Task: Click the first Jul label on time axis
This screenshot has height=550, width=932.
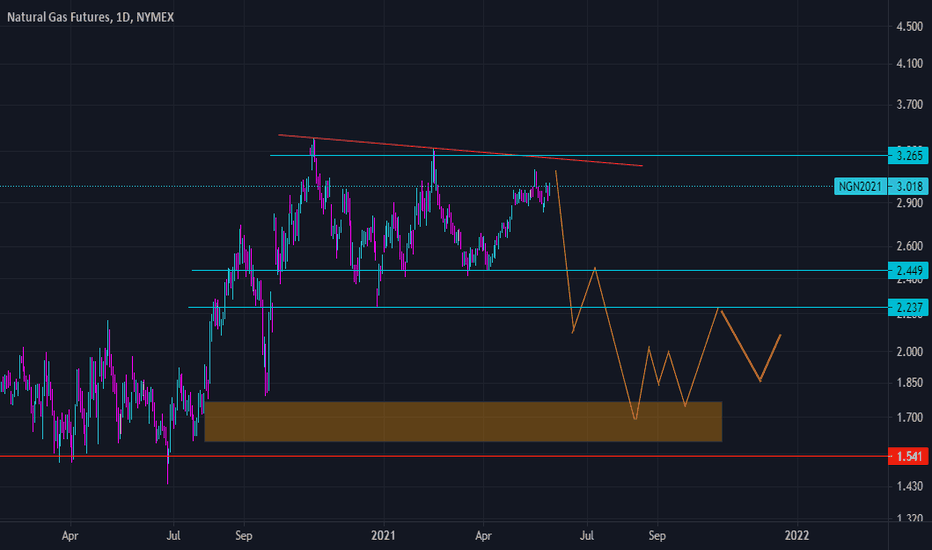Action: point(173,536)
